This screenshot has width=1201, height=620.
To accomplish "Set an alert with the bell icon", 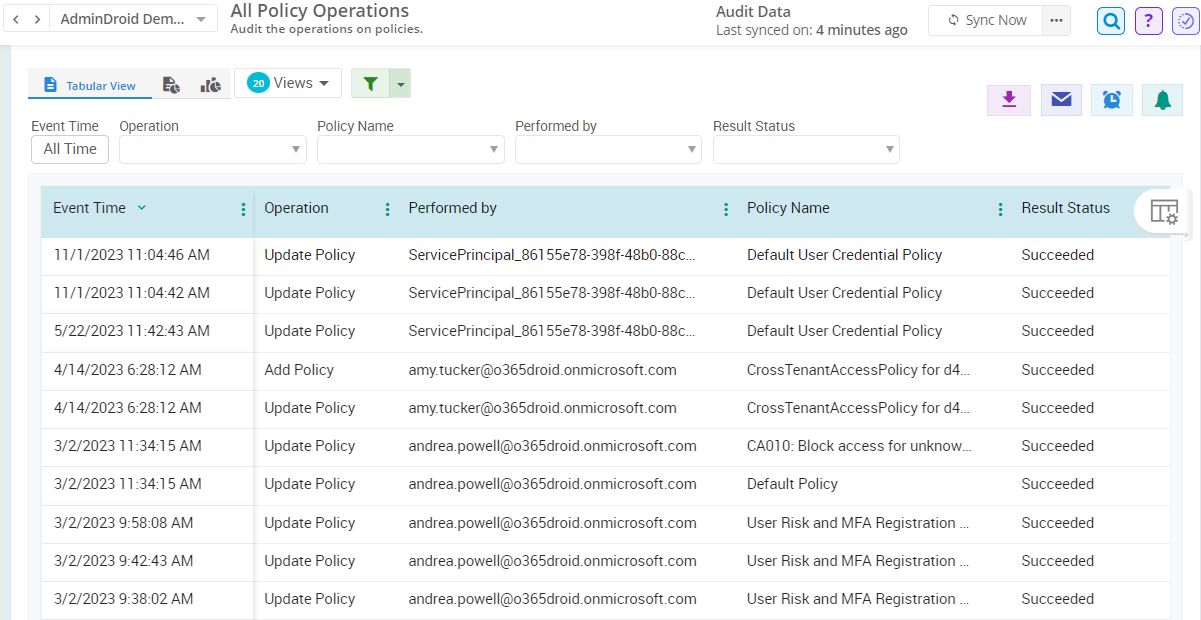I will (x=1161, y=100).
